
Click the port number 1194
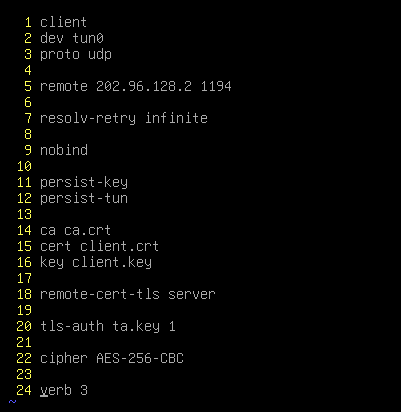[x=216, y=86]
